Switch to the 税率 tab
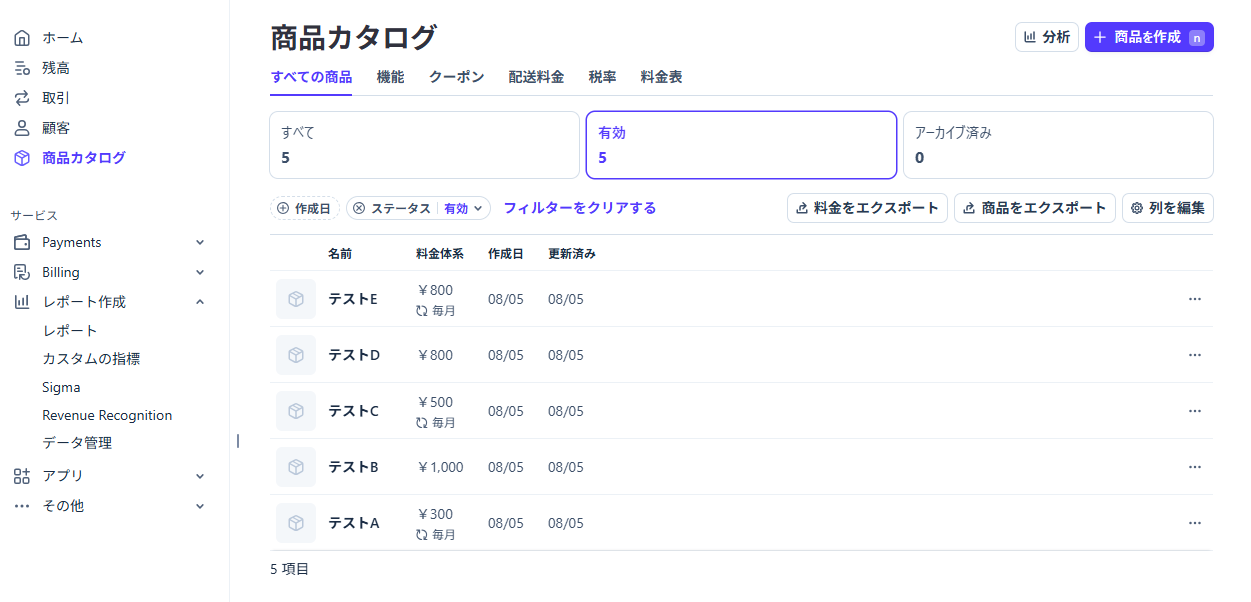The image size is (1251, 602). point(602,77)
